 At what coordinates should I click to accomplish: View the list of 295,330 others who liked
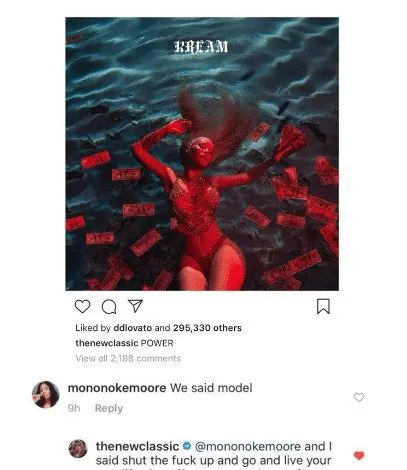tap(207, 328)
